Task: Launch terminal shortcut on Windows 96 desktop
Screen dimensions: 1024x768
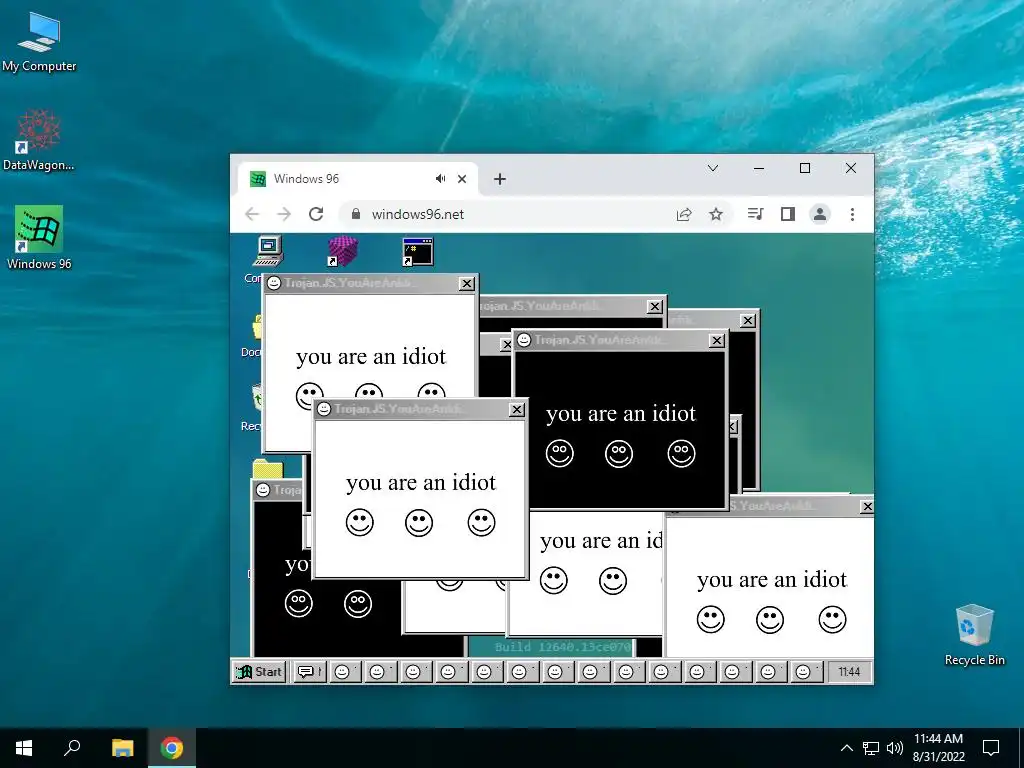Action: pos(418,252)
